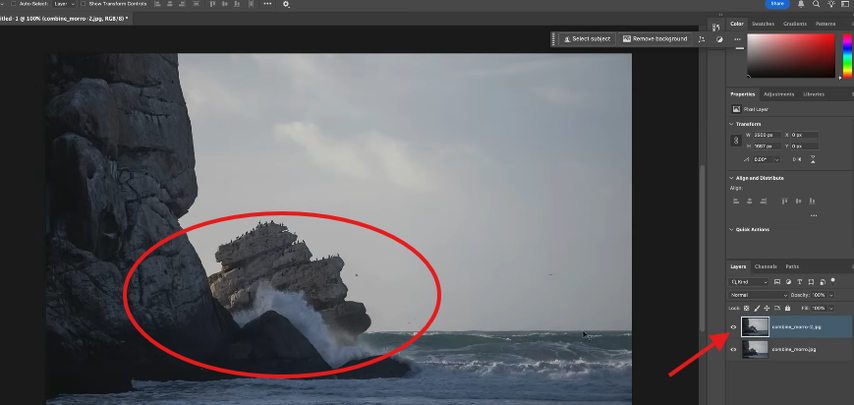Filter layers by adjustment layers icon
The image size is (854, 405).
tap(789, 282)
